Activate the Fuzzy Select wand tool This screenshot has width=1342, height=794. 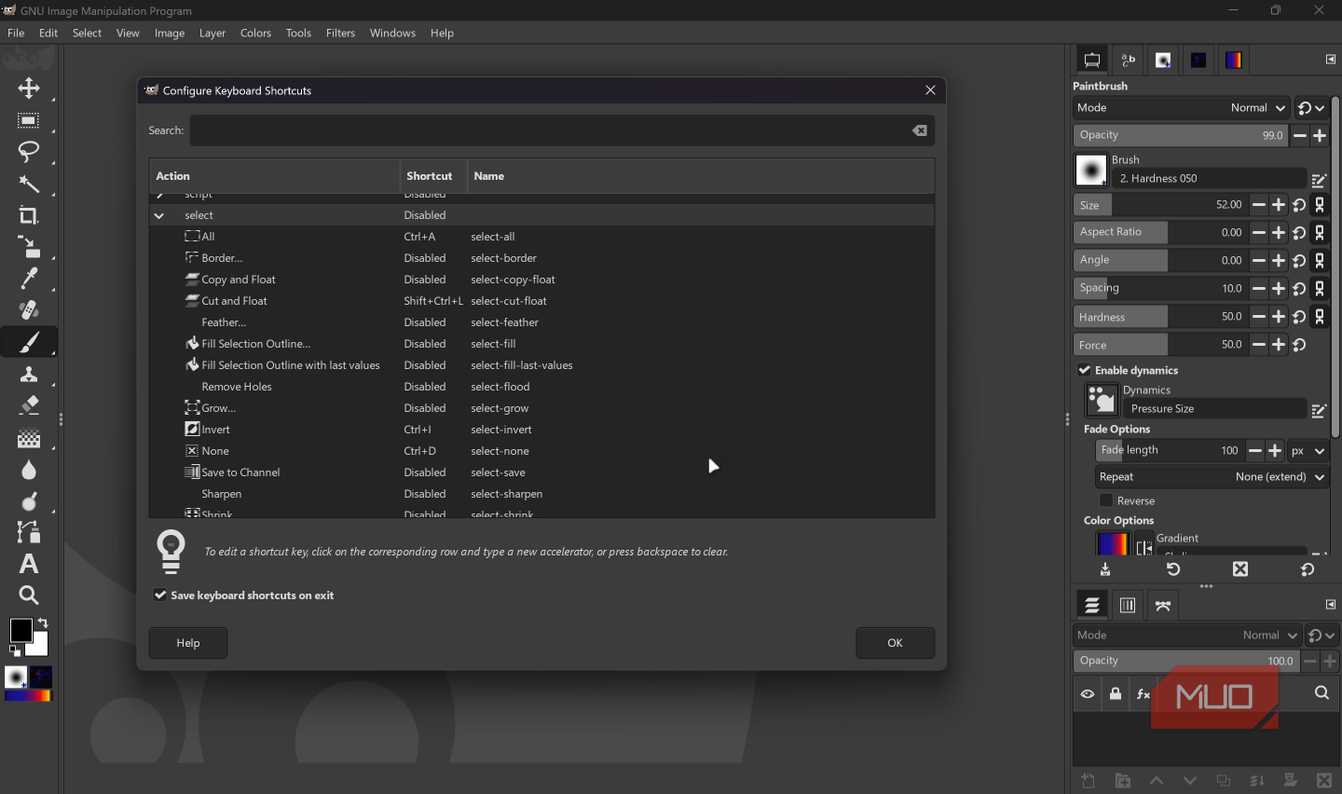coord(29,184)
